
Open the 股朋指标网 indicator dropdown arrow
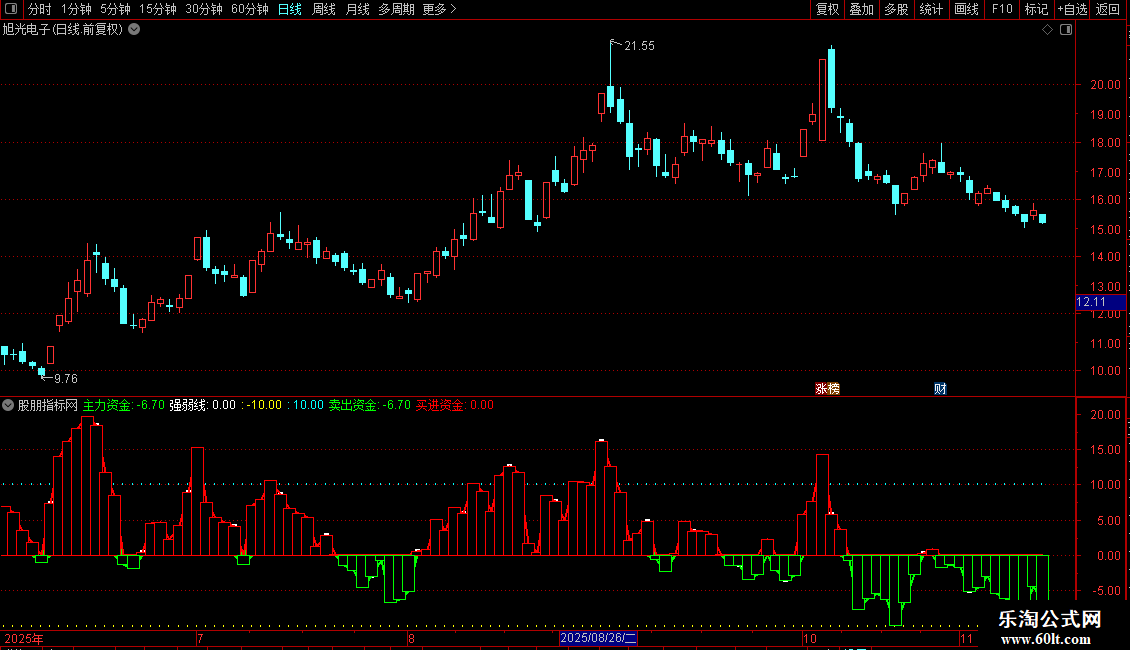pos(8,405)
